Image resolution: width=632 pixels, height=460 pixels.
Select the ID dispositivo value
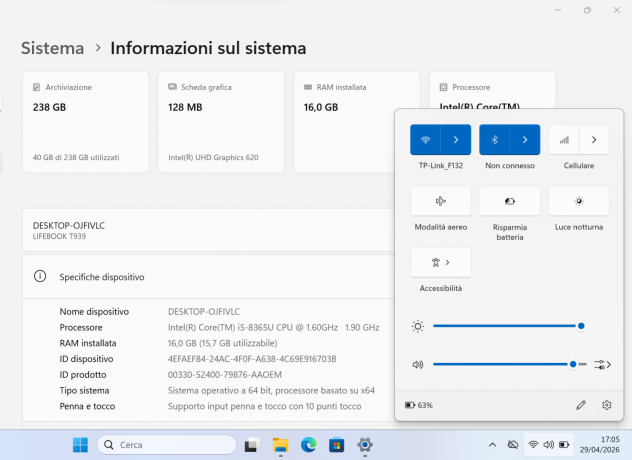252,359
